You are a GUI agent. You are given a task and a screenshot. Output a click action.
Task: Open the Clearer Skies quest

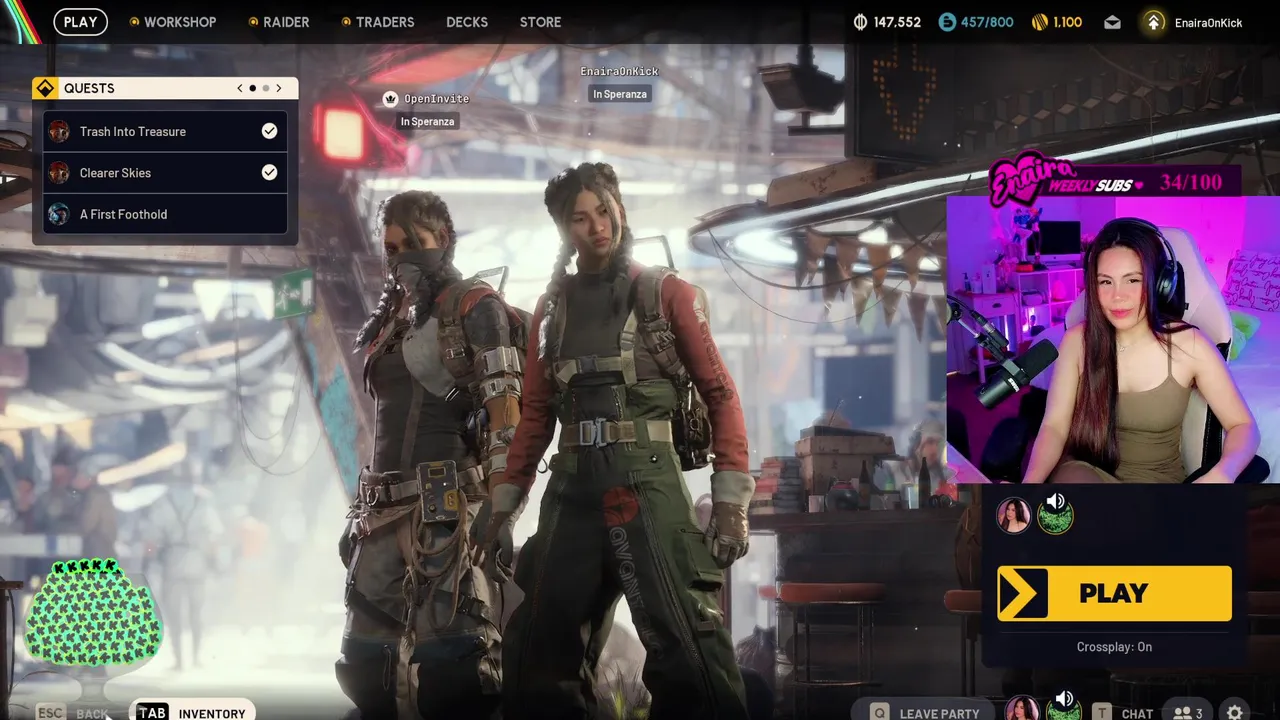click(165, 172)
